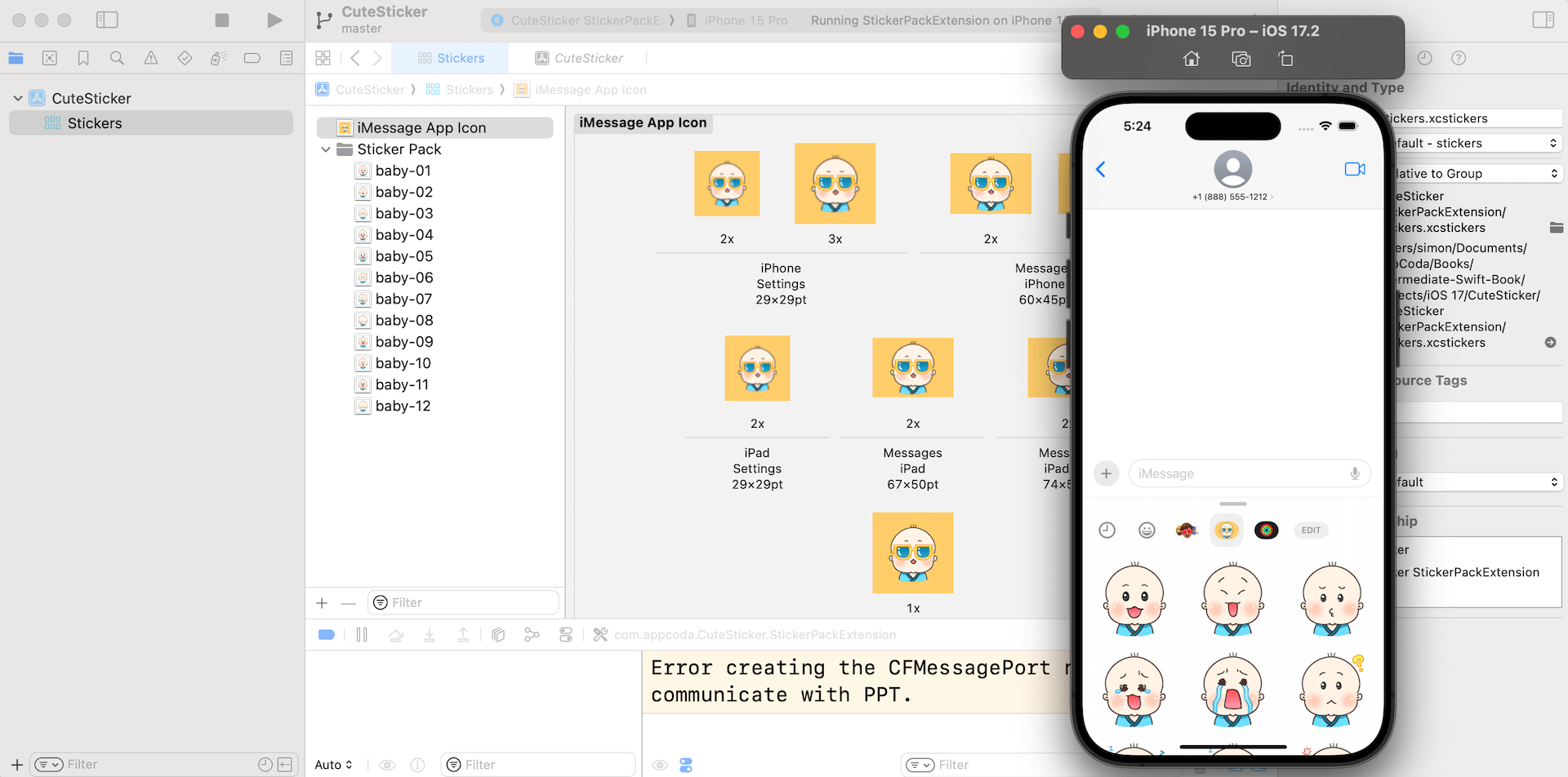1568x777 pixels.
Task: Open the Report navigator list icon
Action: (285, 58)
